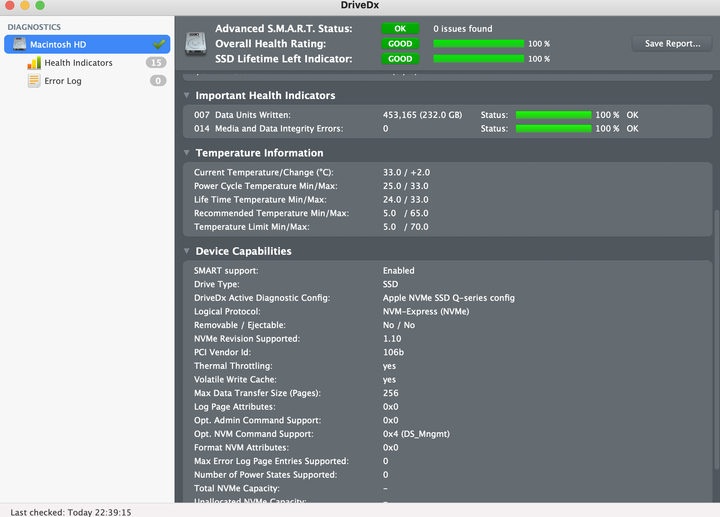The height and width of the screenshot is (517, 720).
Task: Click the 'Removable / Ejectable:' label
Action: [x=240, y=325]
